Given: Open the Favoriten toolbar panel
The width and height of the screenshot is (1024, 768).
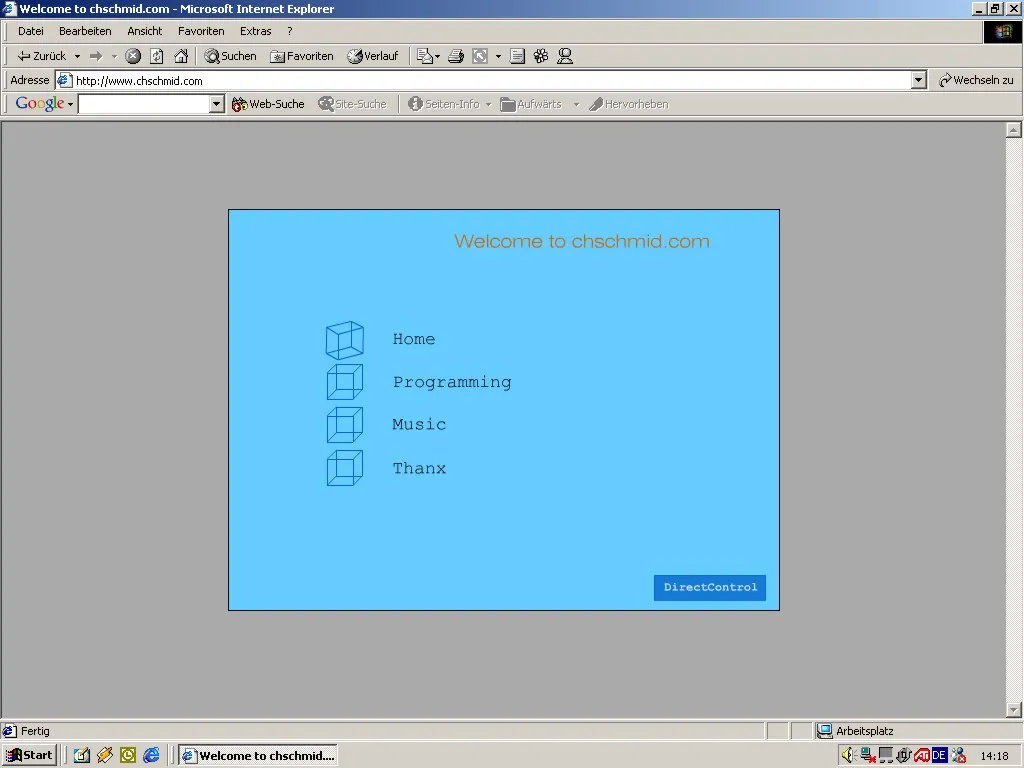Looking at the screenshot, I should click(302, 56).
